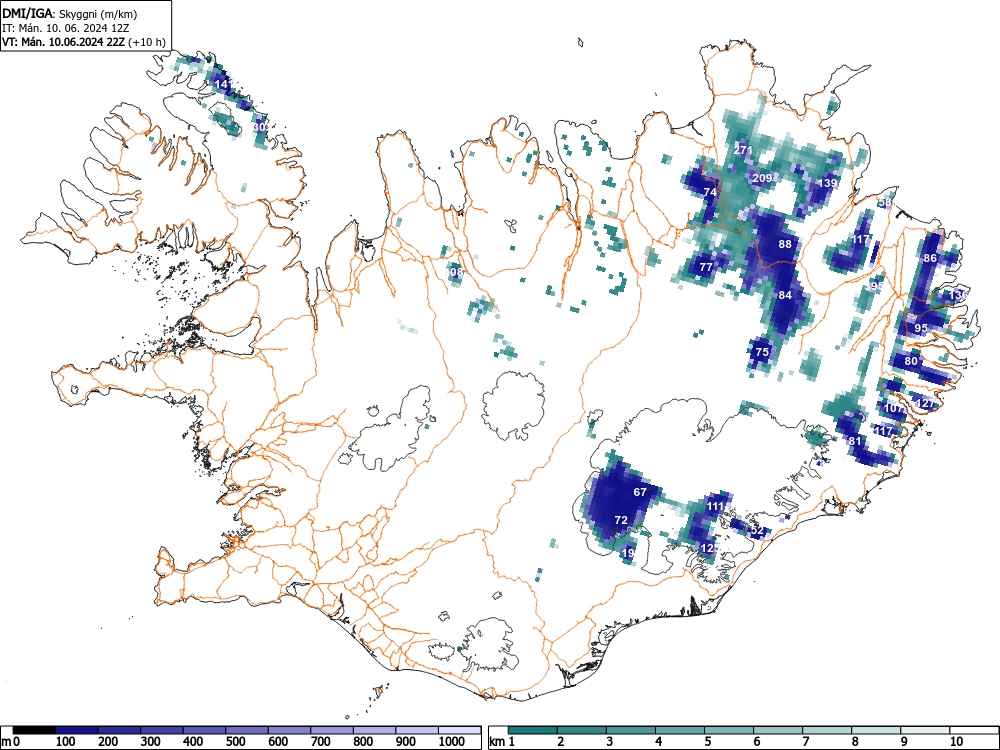
Task: Click the 'km 1' legend label
Action: 502,742
